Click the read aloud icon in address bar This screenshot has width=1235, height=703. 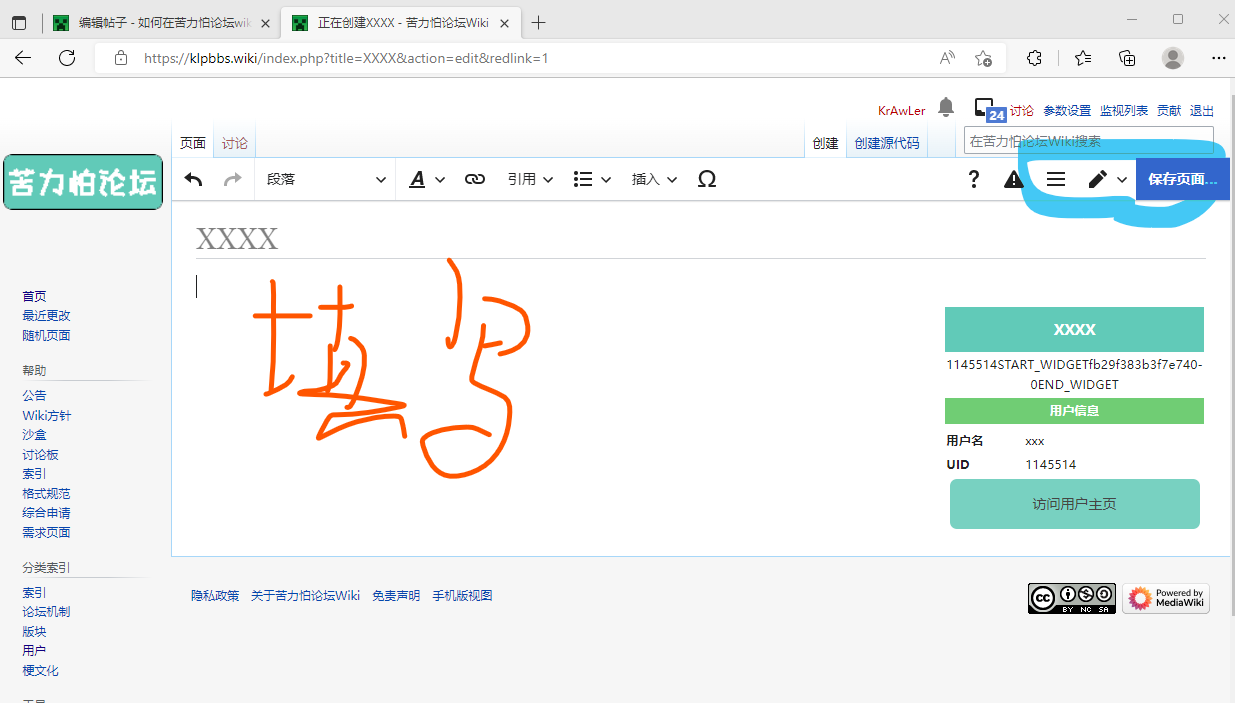pos(947,58)
